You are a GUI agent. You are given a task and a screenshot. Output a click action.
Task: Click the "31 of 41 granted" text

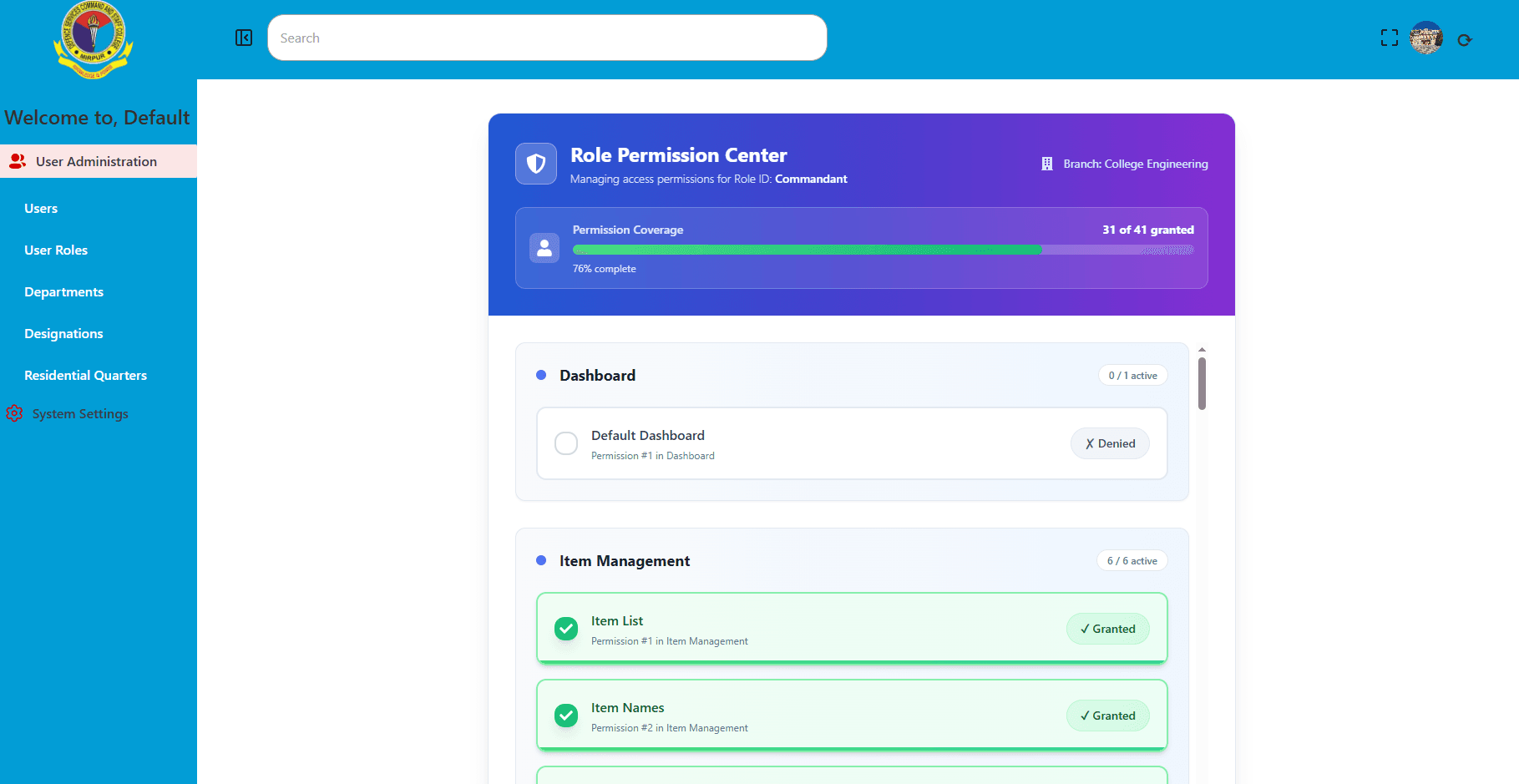point(1148,230)
